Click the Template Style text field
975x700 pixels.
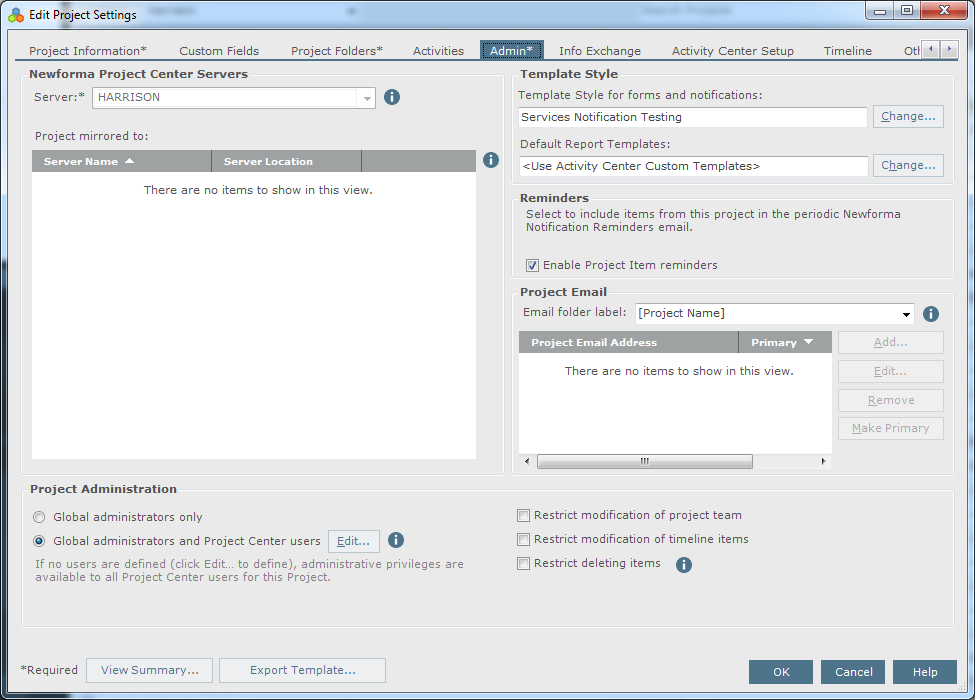(693, 117)
